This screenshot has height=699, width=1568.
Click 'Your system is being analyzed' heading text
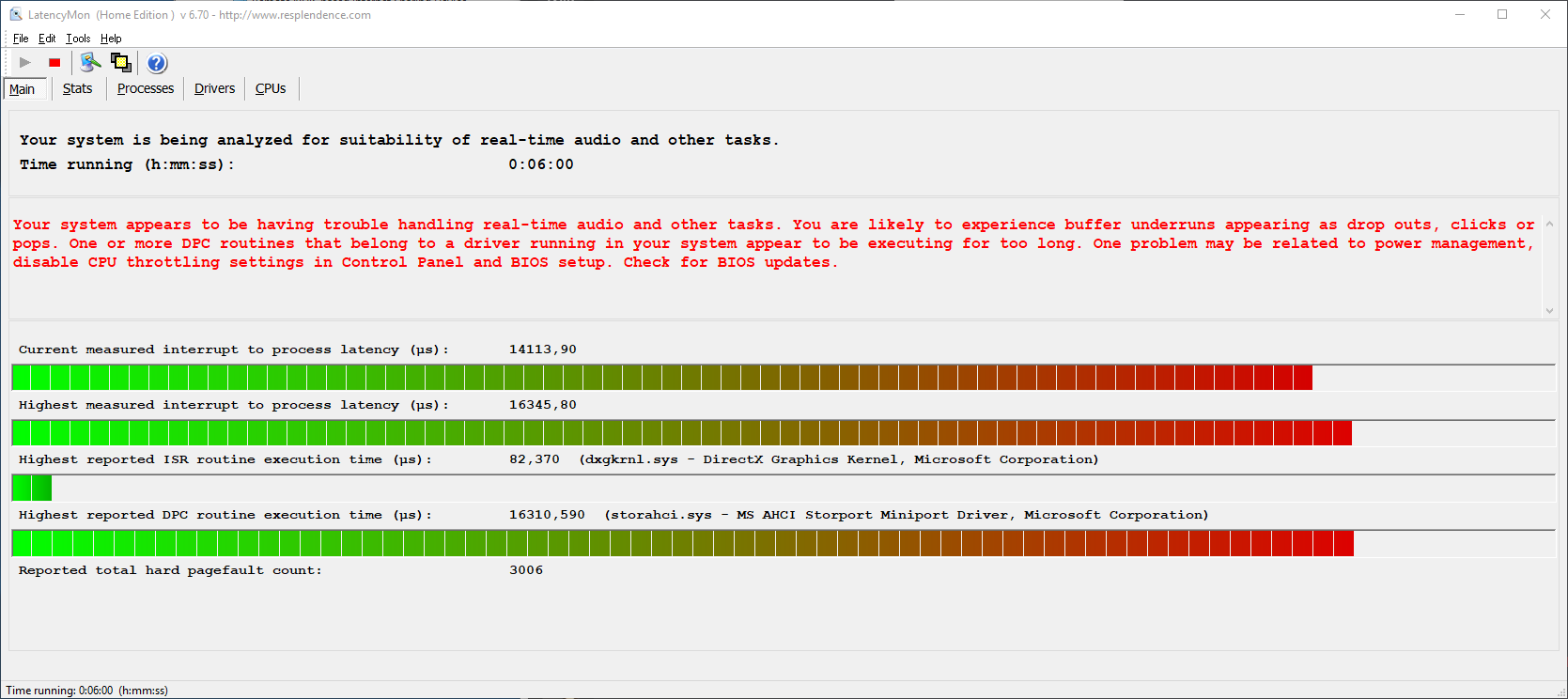tap(399, 140)
